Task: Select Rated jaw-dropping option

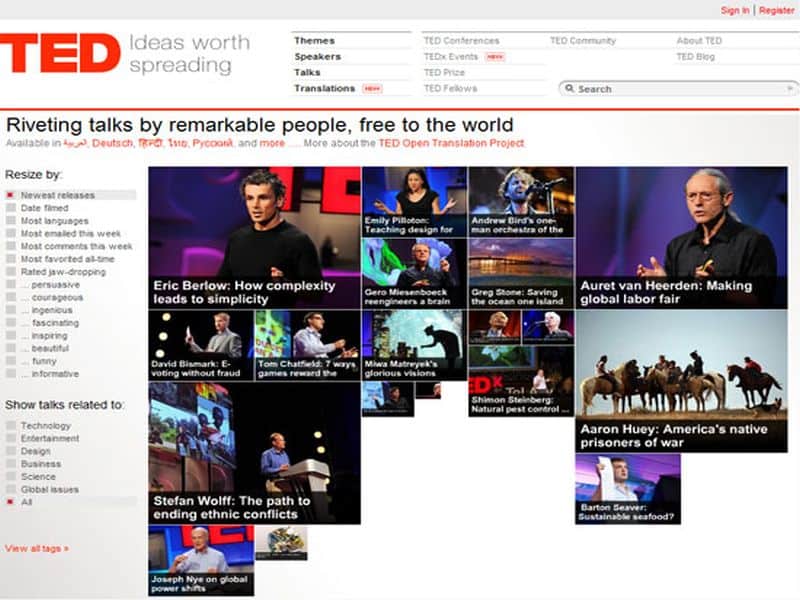Action: 56,271
